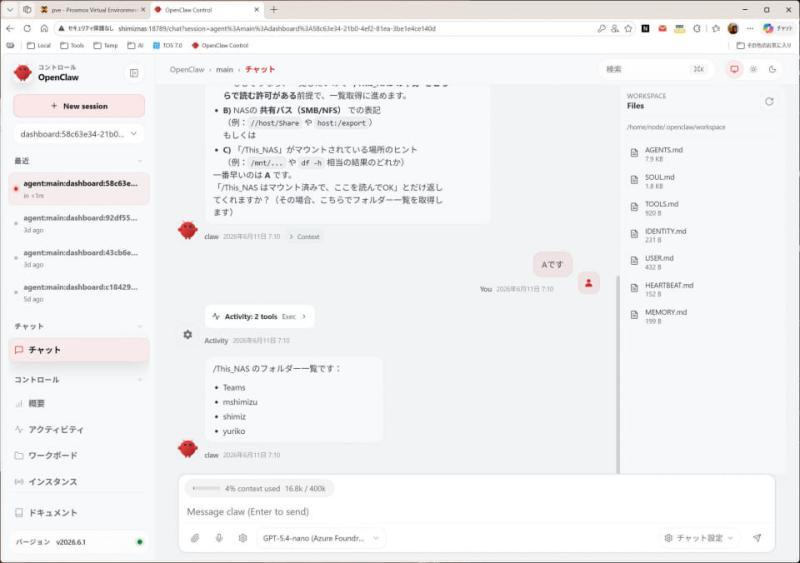
Task: Click the Activity gear avatar icon
Action: pyautogui.click(x=188, y=334)
